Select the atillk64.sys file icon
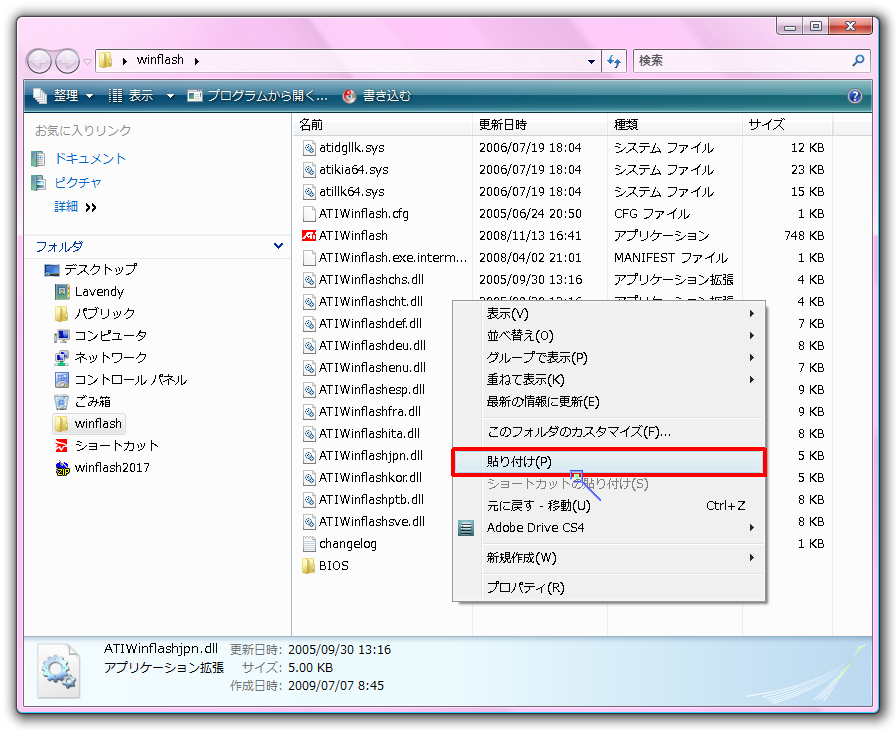 point(309,192)
